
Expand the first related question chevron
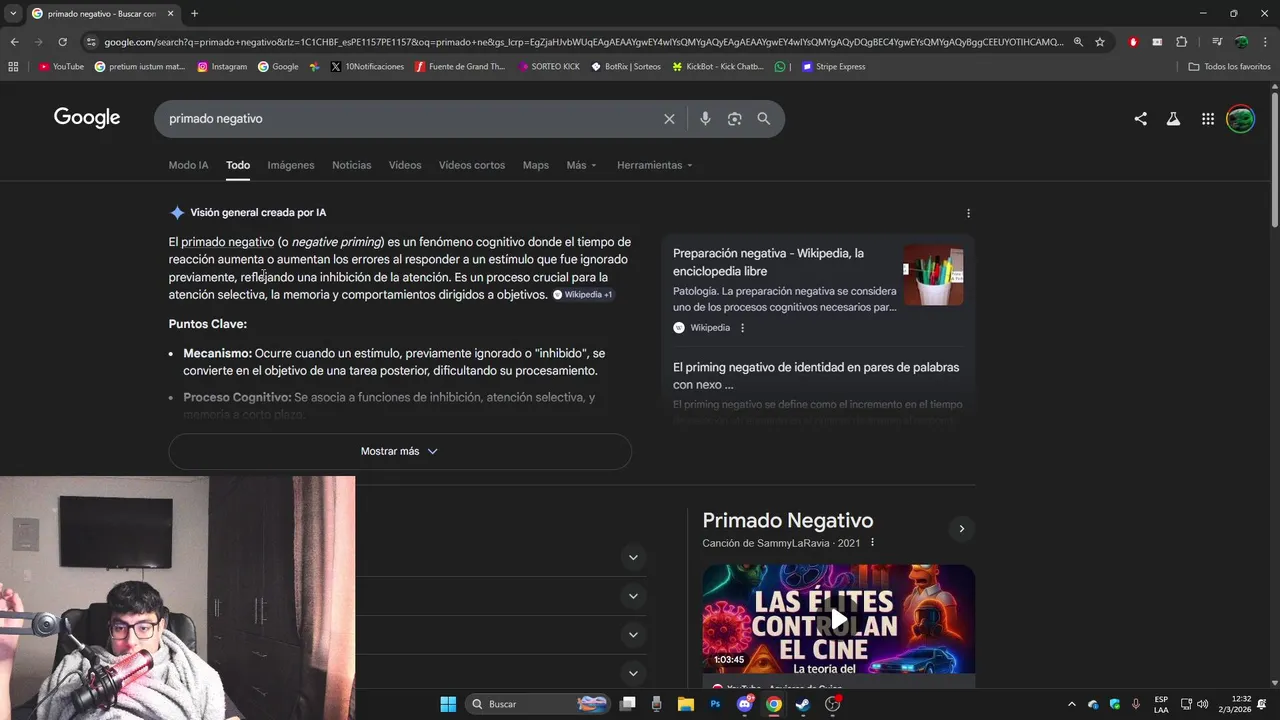click(x=633, y=557)
